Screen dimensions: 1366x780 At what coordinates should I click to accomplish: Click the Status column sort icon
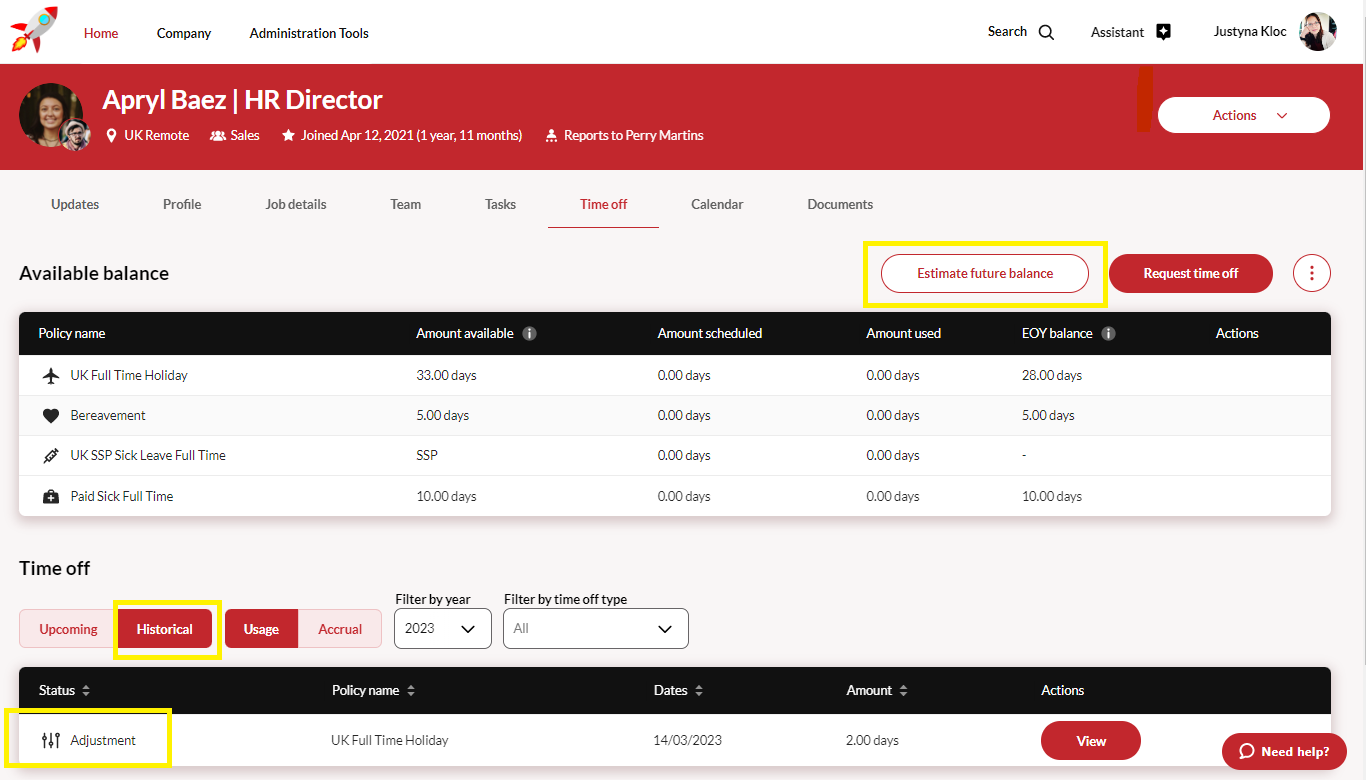coord(86,691)
